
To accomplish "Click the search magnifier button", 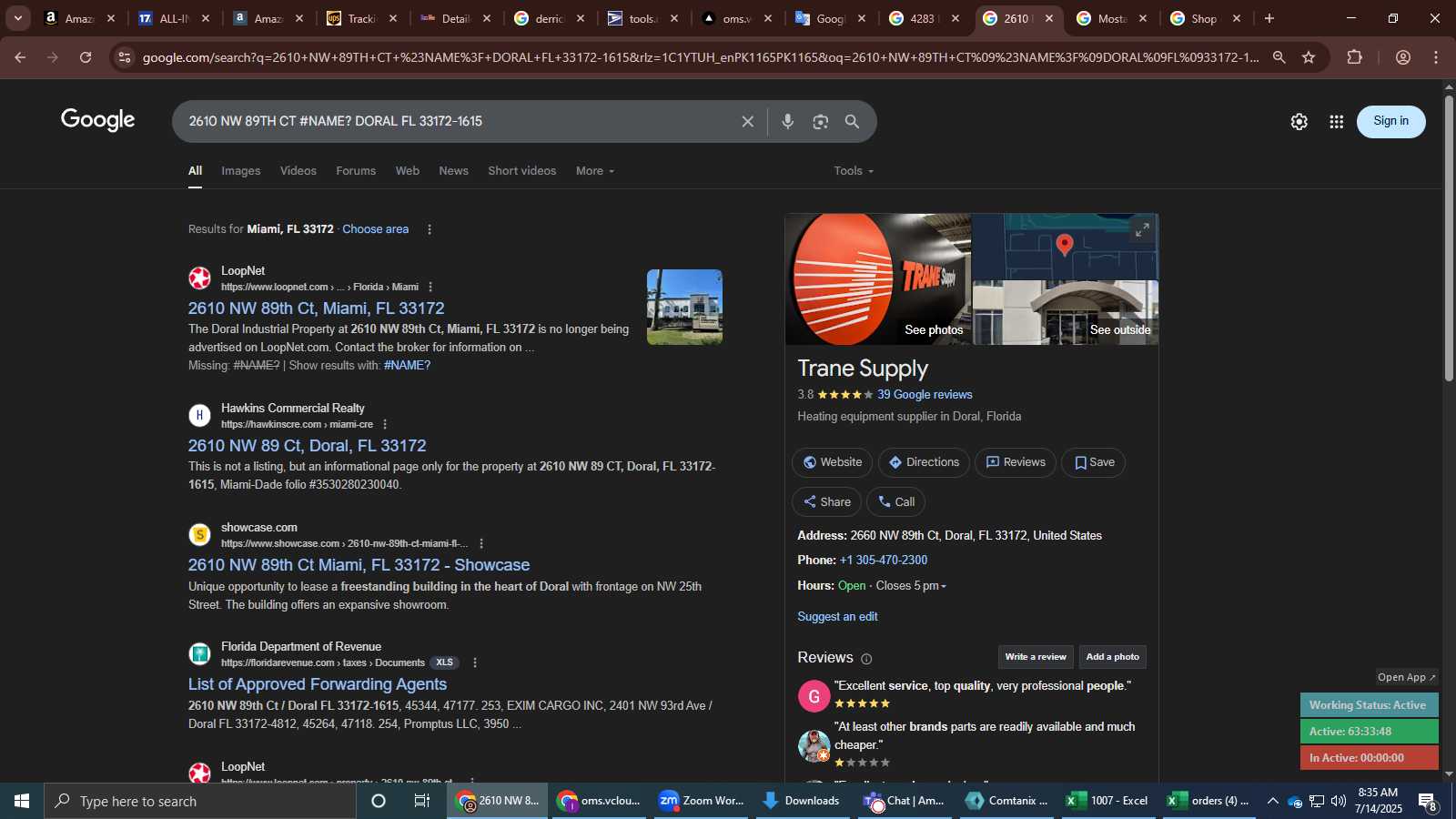I will click(x=852, y=122).
